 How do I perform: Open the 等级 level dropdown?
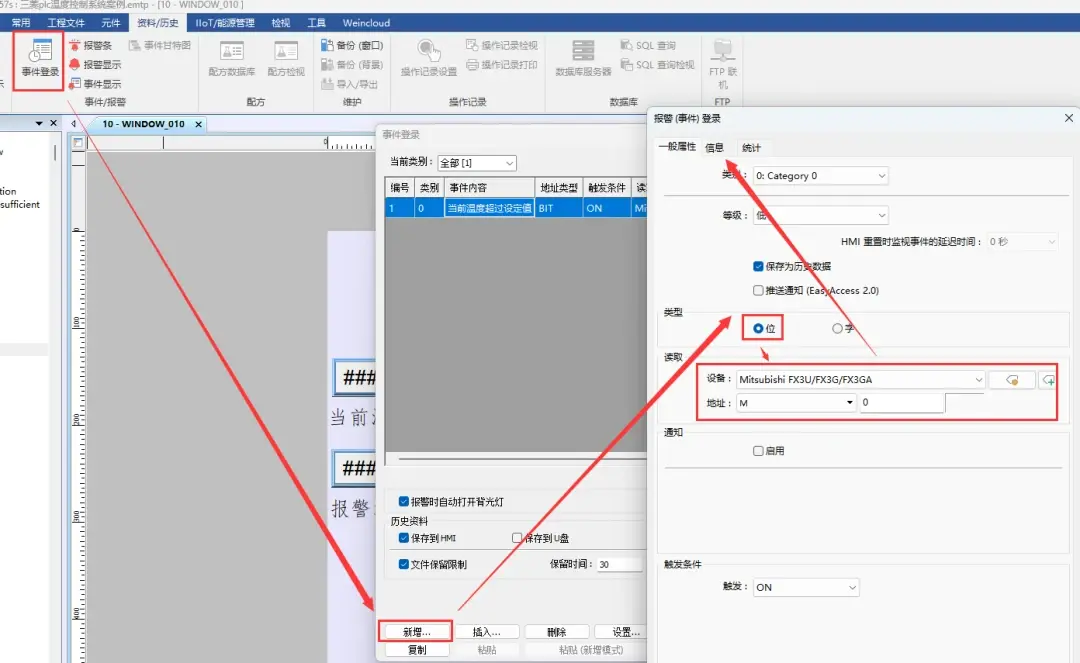(820, 215)
